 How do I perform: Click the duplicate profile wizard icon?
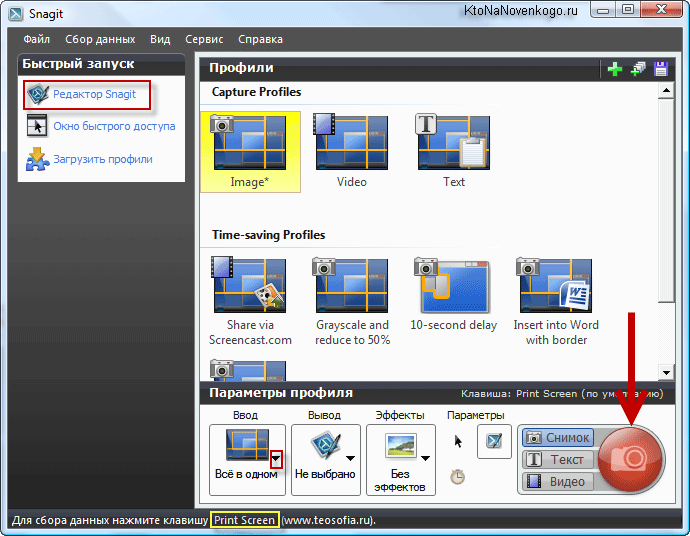638,69
